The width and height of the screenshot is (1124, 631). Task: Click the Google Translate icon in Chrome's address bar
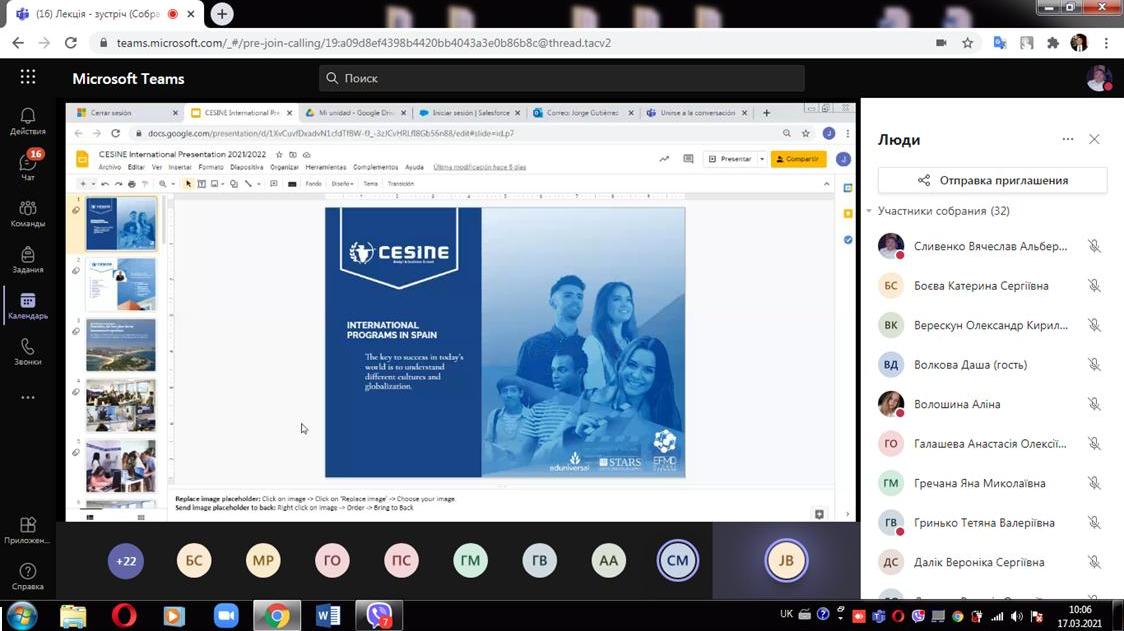(x=1000, y=43)
